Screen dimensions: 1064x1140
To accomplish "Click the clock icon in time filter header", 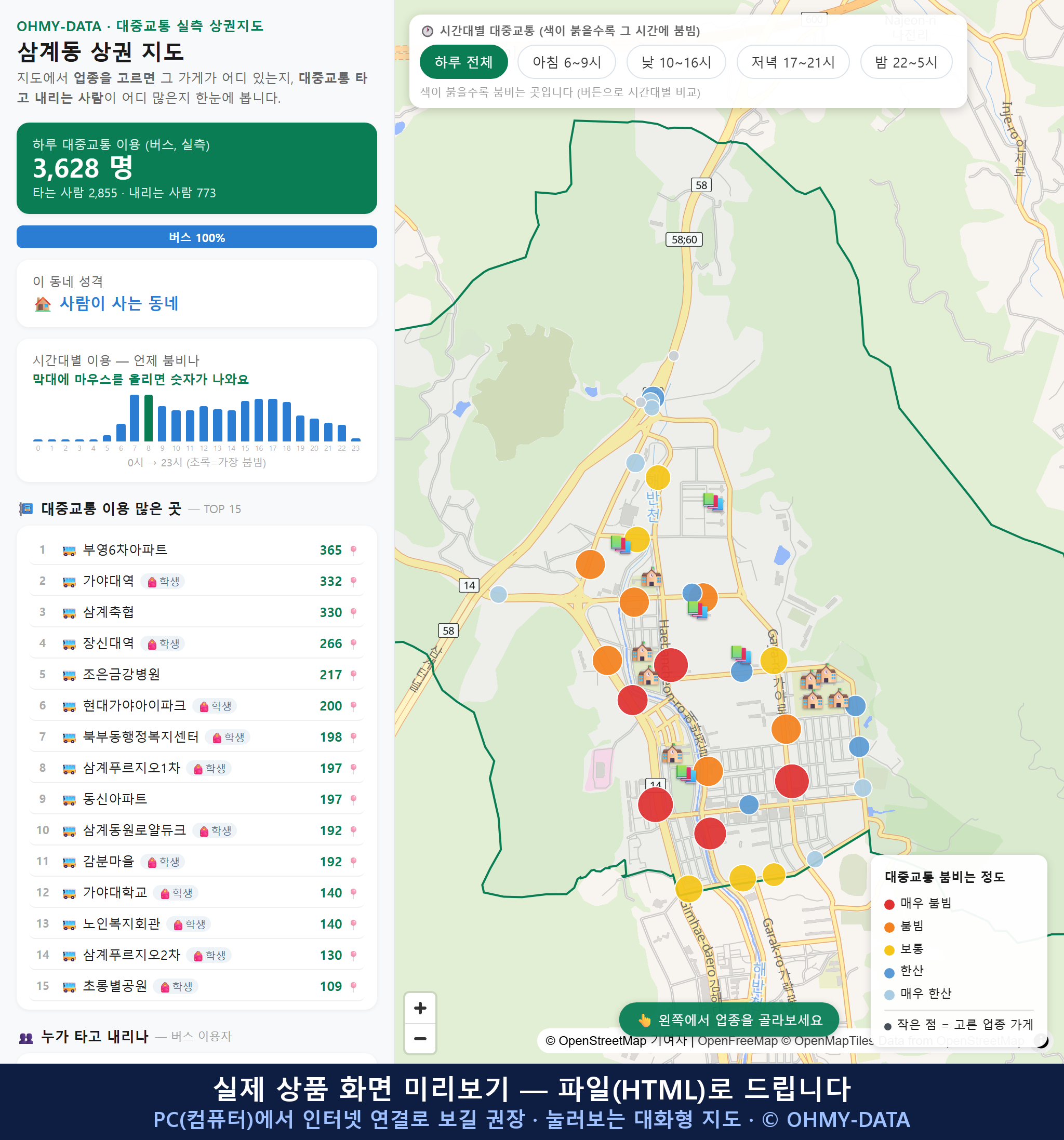I will [428, 31].
